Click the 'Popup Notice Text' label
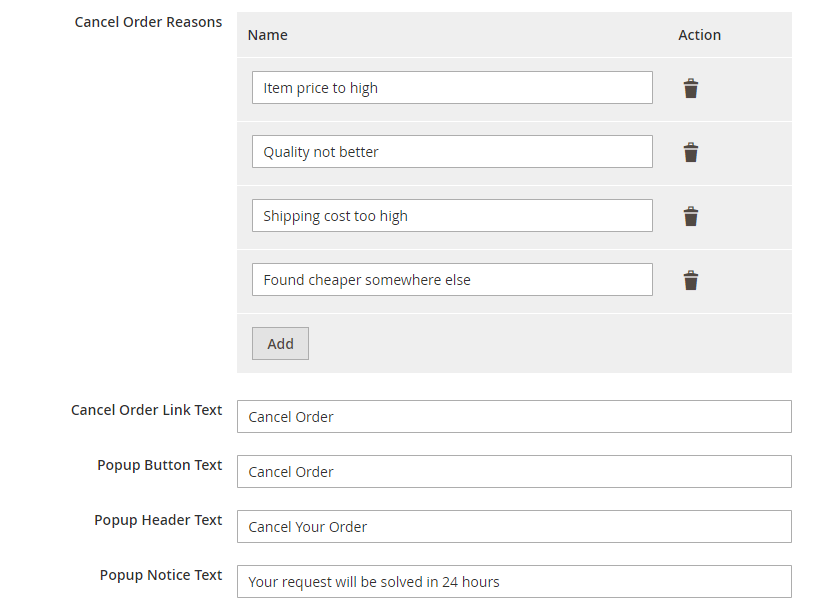Screen dimensions: 816x614 pos(160,575)
